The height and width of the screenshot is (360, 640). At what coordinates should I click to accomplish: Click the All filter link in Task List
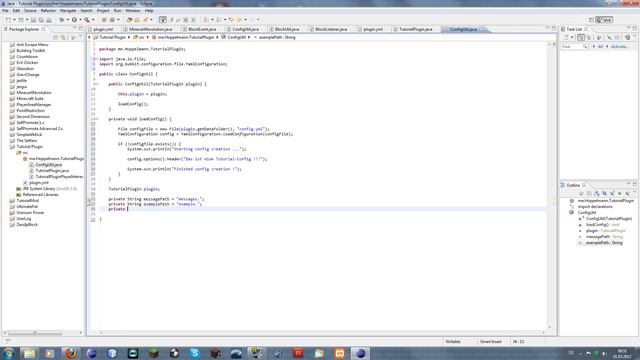tap(600, 47)
